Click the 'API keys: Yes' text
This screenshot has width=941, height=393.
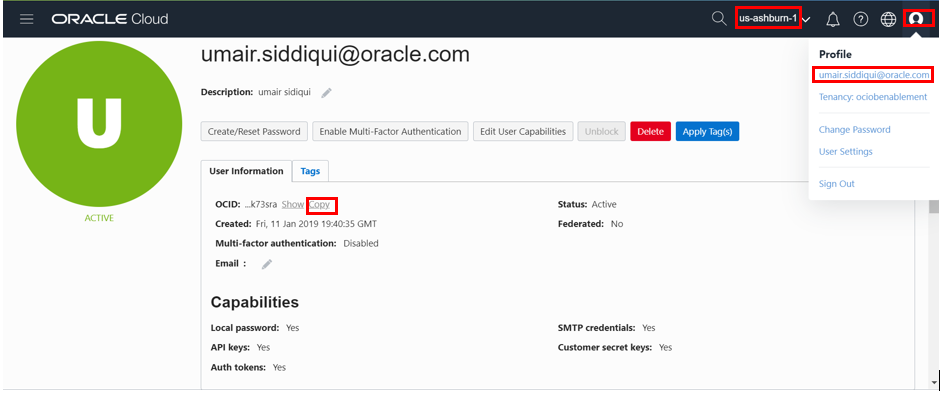pos(240,347)
